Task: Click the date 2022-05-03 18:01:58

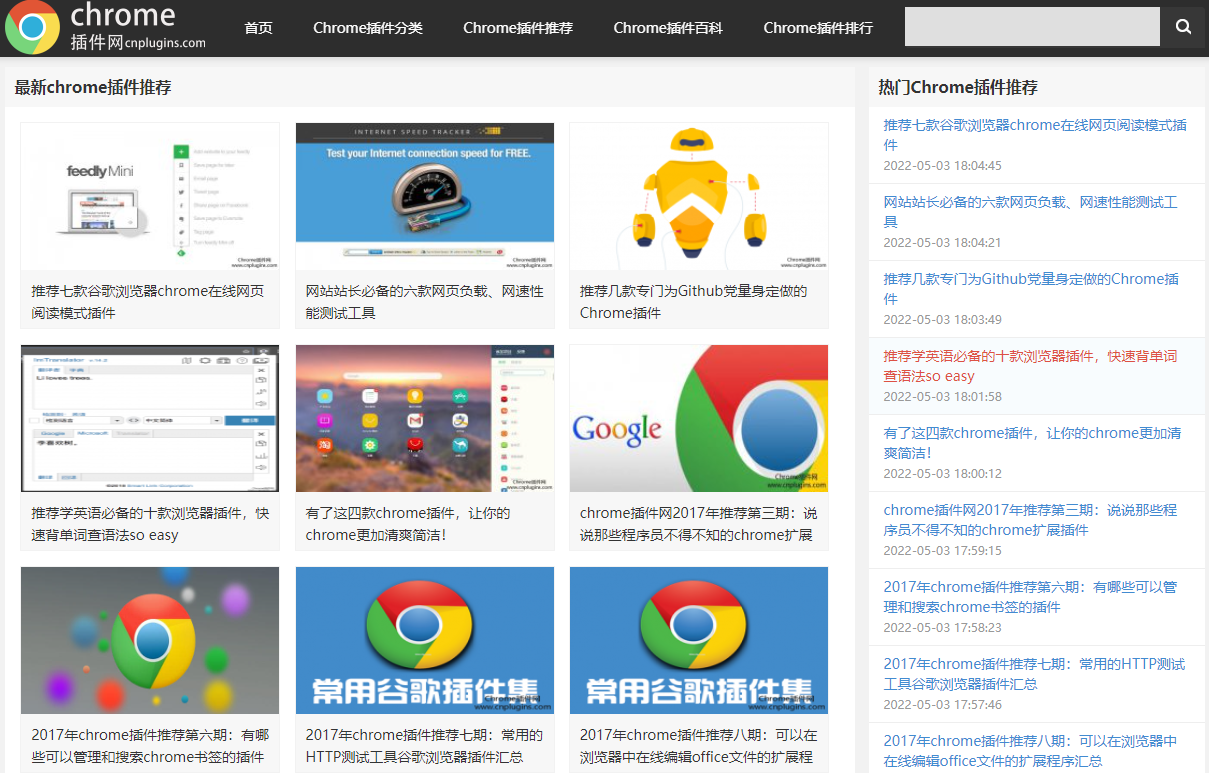Action: pos(942,396)
